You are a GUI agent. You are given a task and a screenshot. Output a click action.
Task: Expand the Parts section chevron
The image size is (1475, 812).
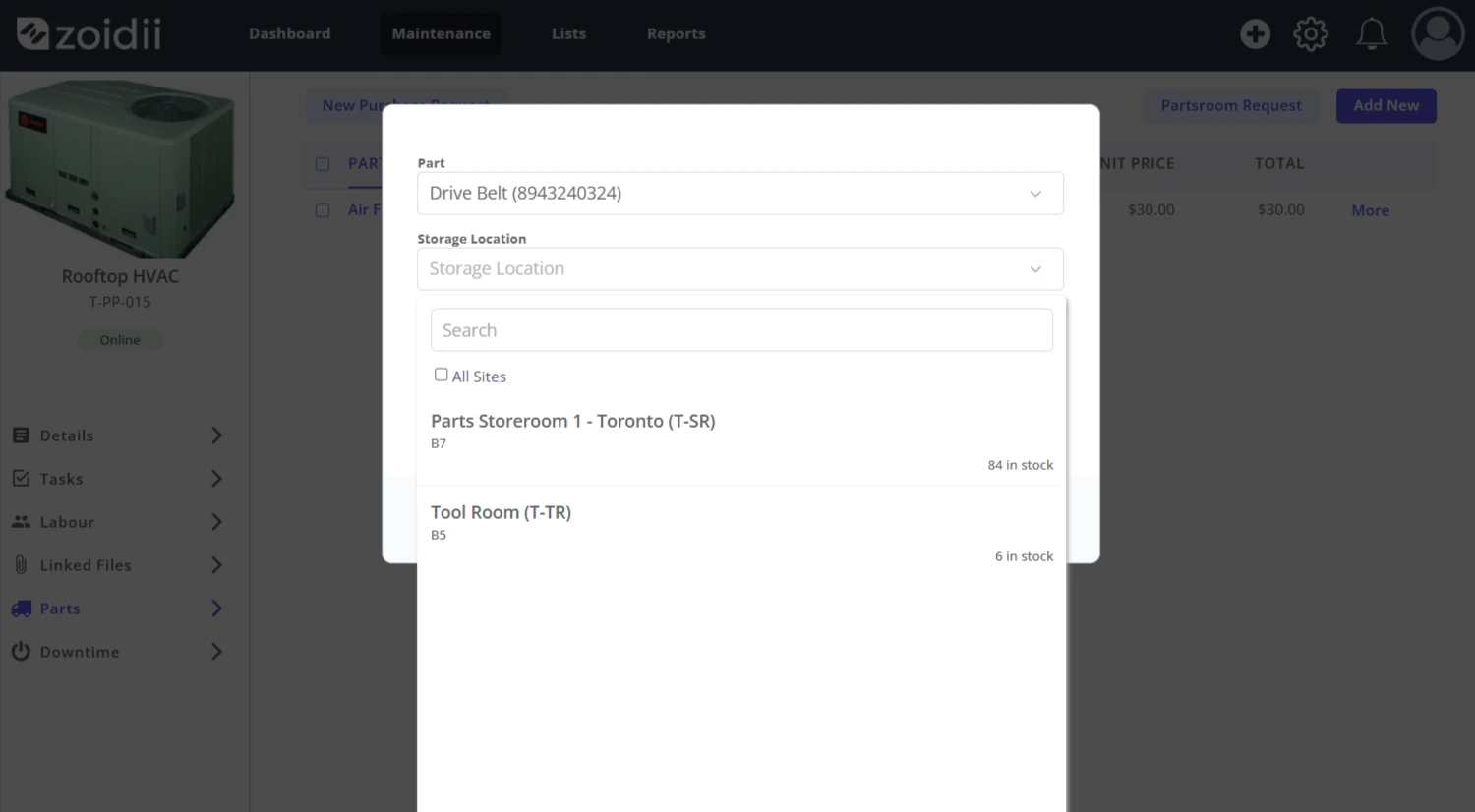tap(217, 609)
